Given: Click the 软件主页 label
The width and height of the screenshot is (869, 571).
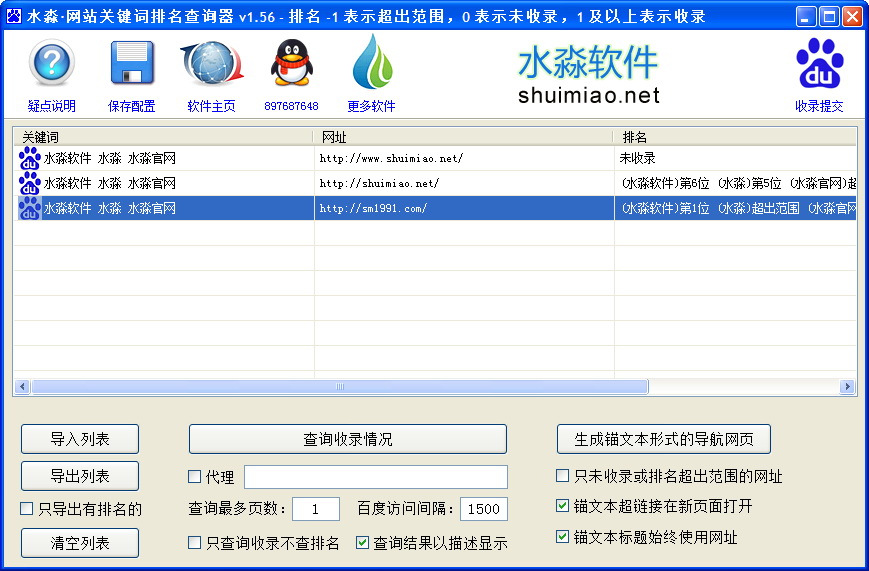Looking at the screenshot, I should [x=212, y=106].
